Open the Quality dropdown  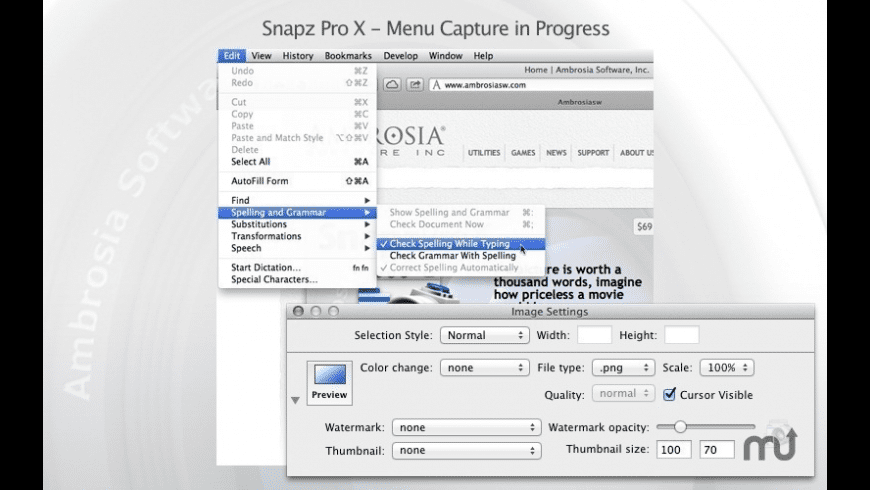[623, 393]
